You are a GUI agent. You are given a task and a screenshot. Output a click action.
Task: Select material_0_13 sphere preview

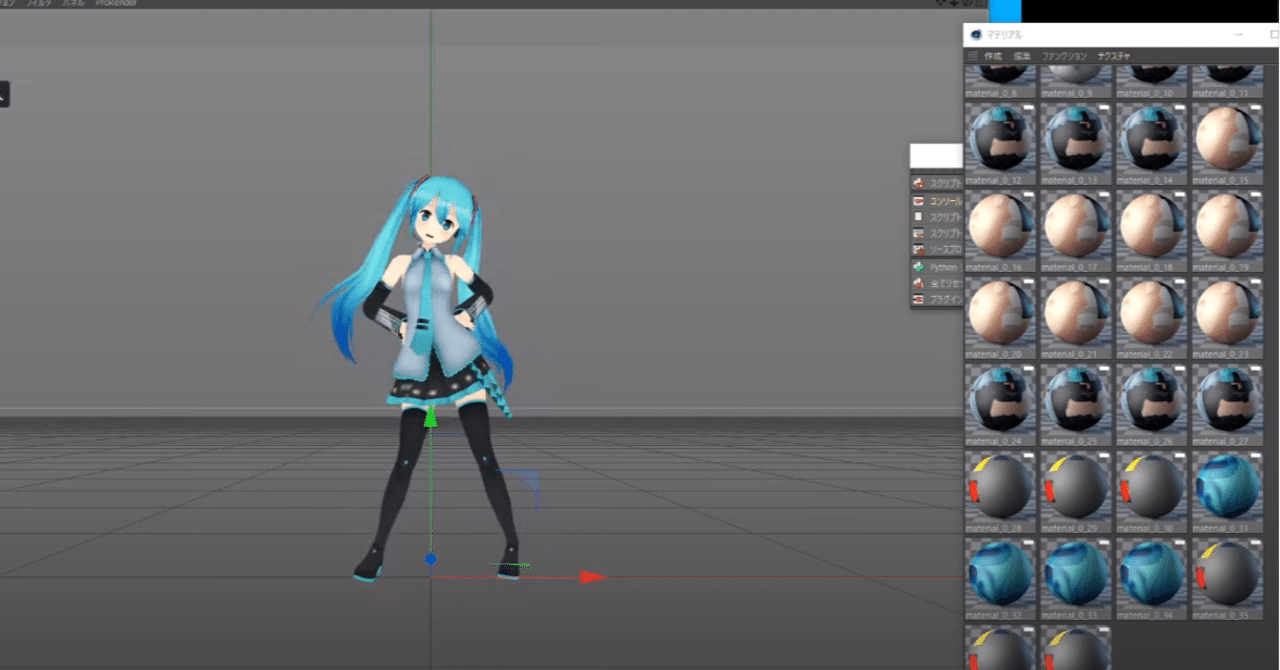pyautogui.click(x=1076, y=139)
